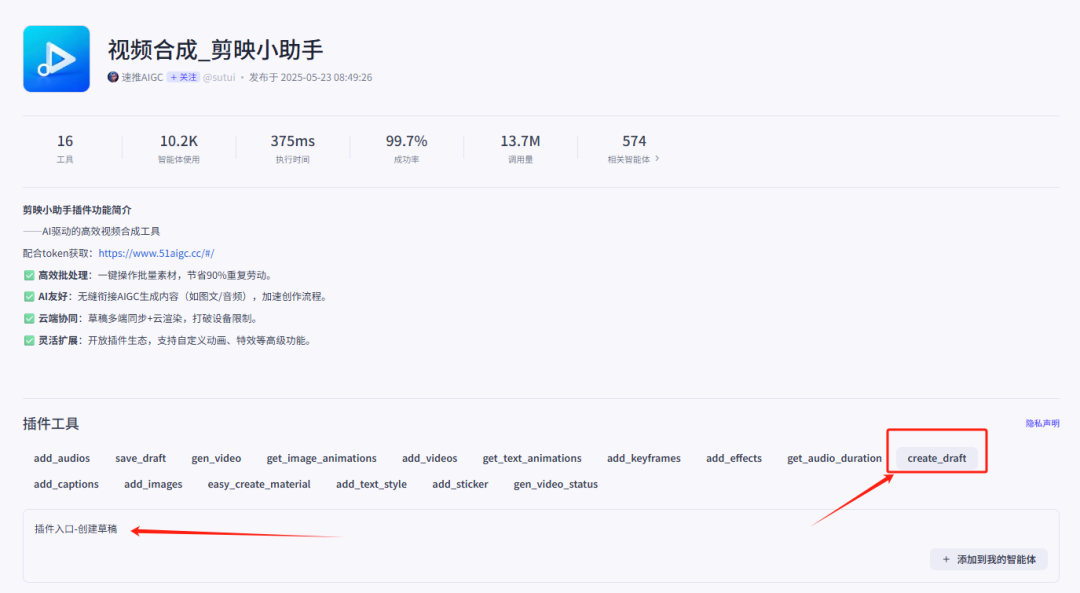Select the get_image_animations tool tab
Screen dimensions: 1080x593
pyautogui.click(x=322, y=458)
